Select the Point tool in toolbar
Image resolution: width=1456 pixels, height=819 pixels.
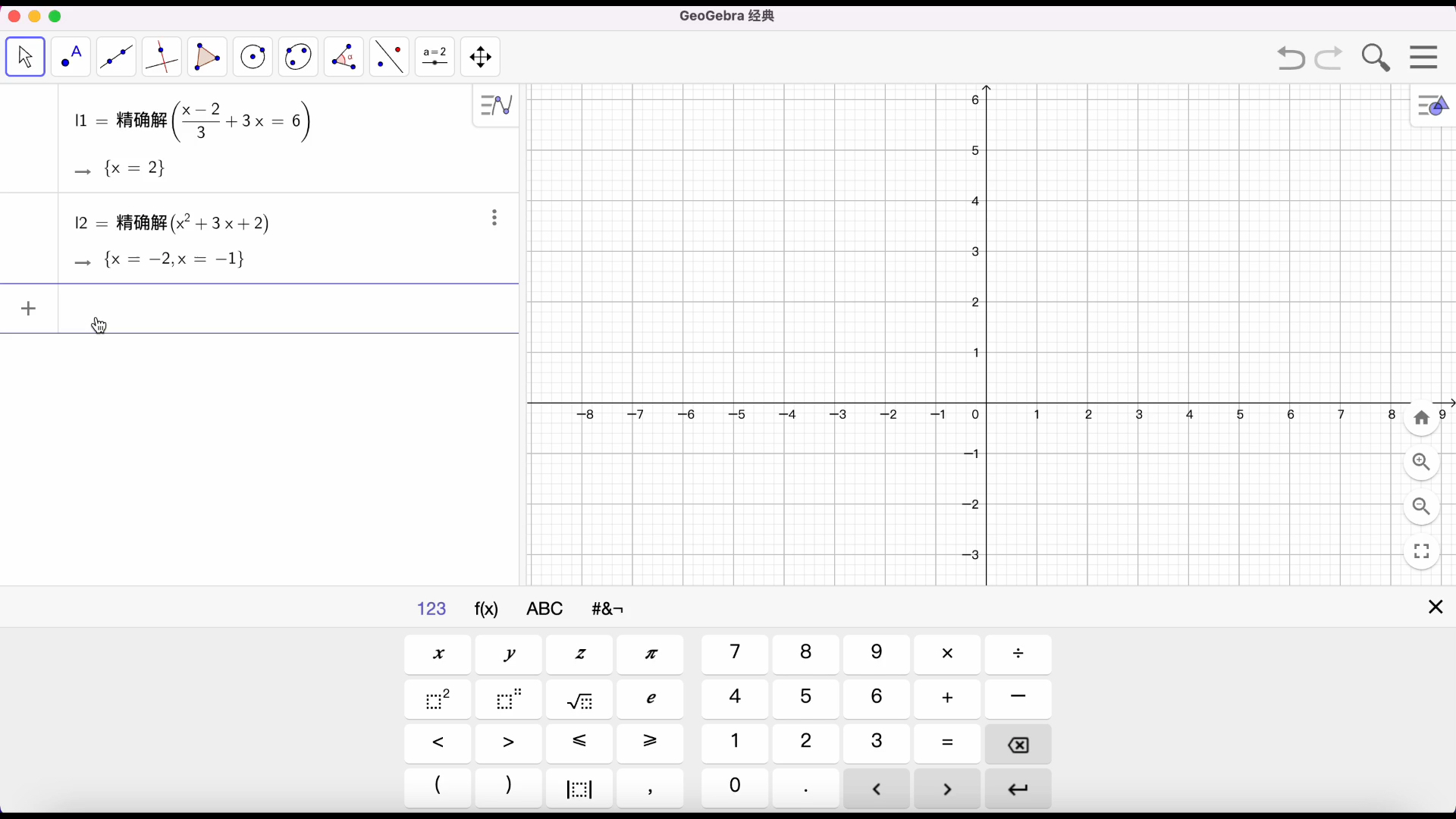71,57
